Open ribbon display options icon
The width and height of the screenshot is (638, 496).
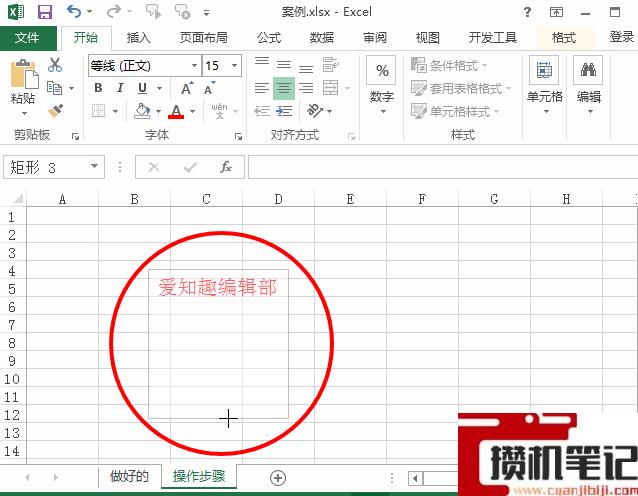click(556, 12)
